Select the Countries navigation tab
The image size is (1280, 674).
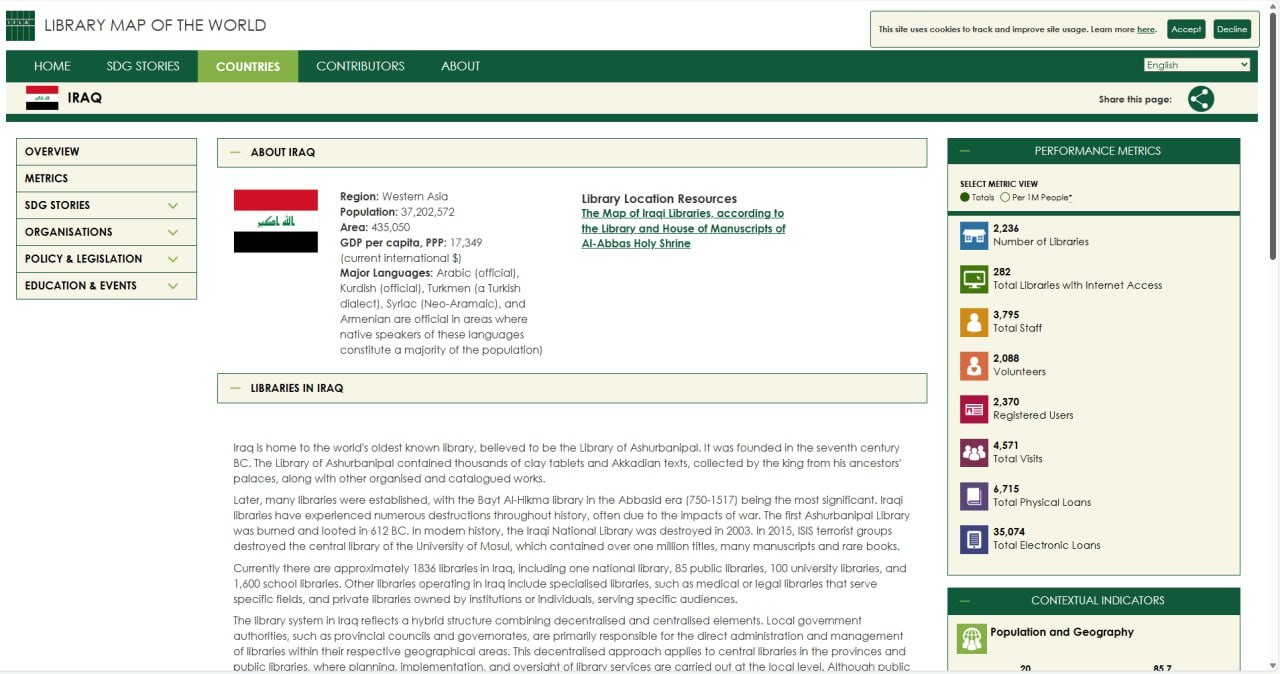tap(248, 66)
